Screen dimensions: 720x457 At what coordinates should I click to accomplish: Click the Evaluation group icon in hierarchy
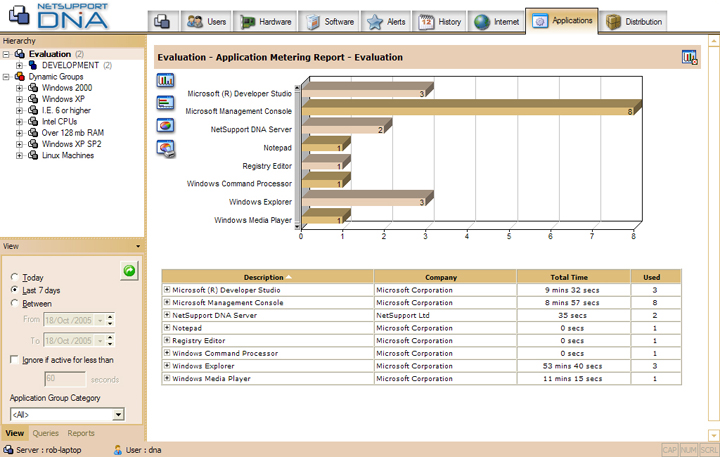[20, 54]
